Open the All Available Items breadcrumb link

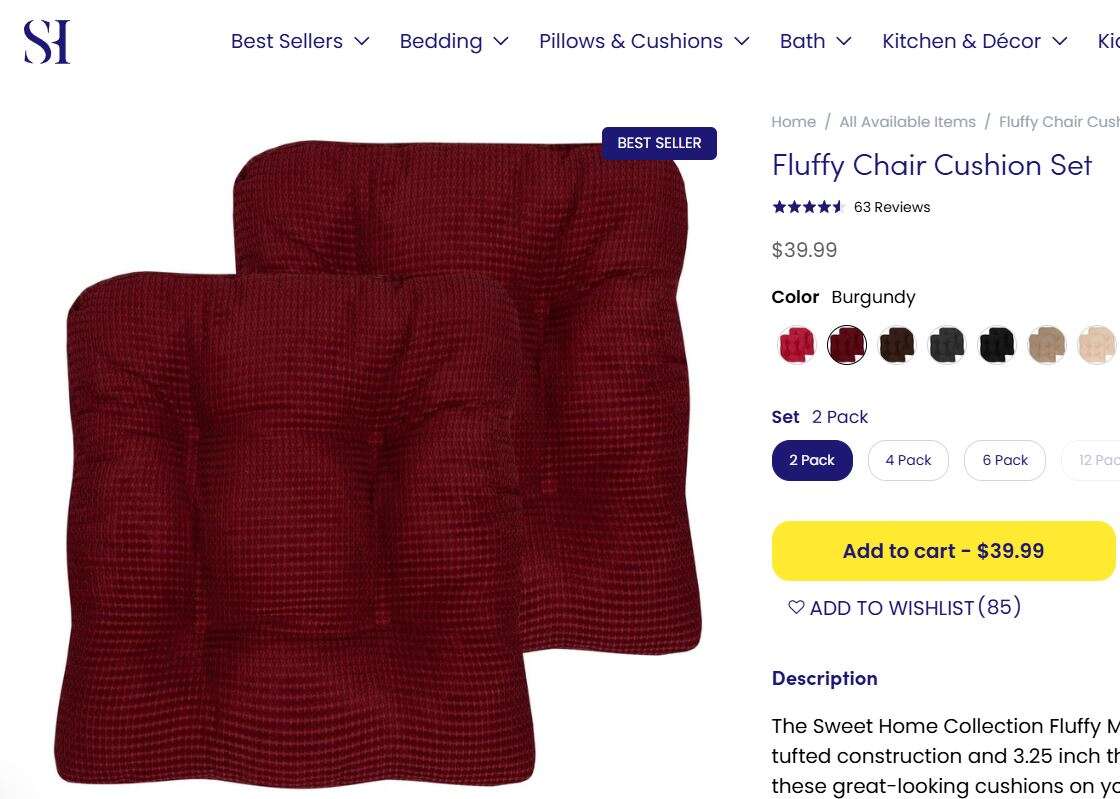[907, 121]
